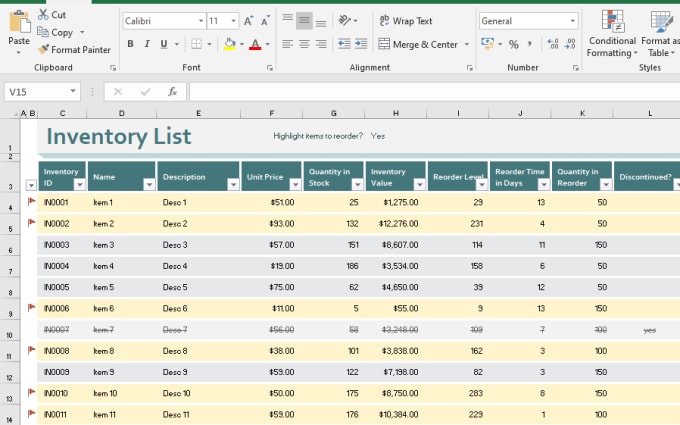680x425 pixels.
Task: Open Alignment dialog launcher
Action: [x=470, y=68]
